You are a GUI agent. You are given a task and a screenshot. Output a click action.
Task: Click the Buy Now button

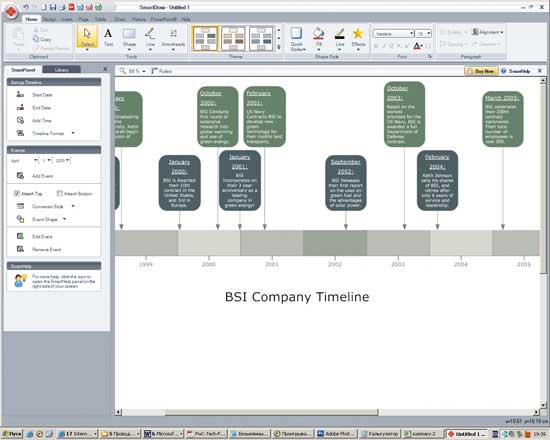482,71
